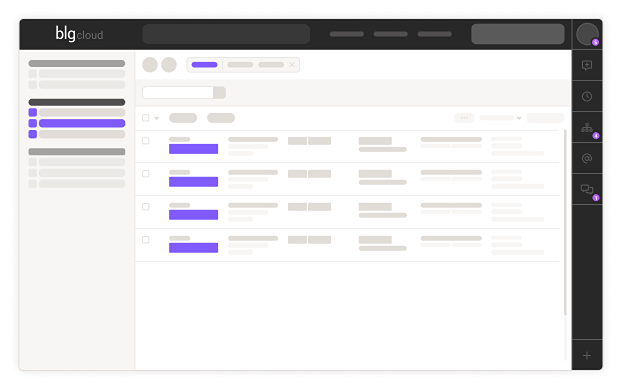The image size is (622, 389).
Task: Click the second round button left of filter chip
Action: tap(169, 65)
